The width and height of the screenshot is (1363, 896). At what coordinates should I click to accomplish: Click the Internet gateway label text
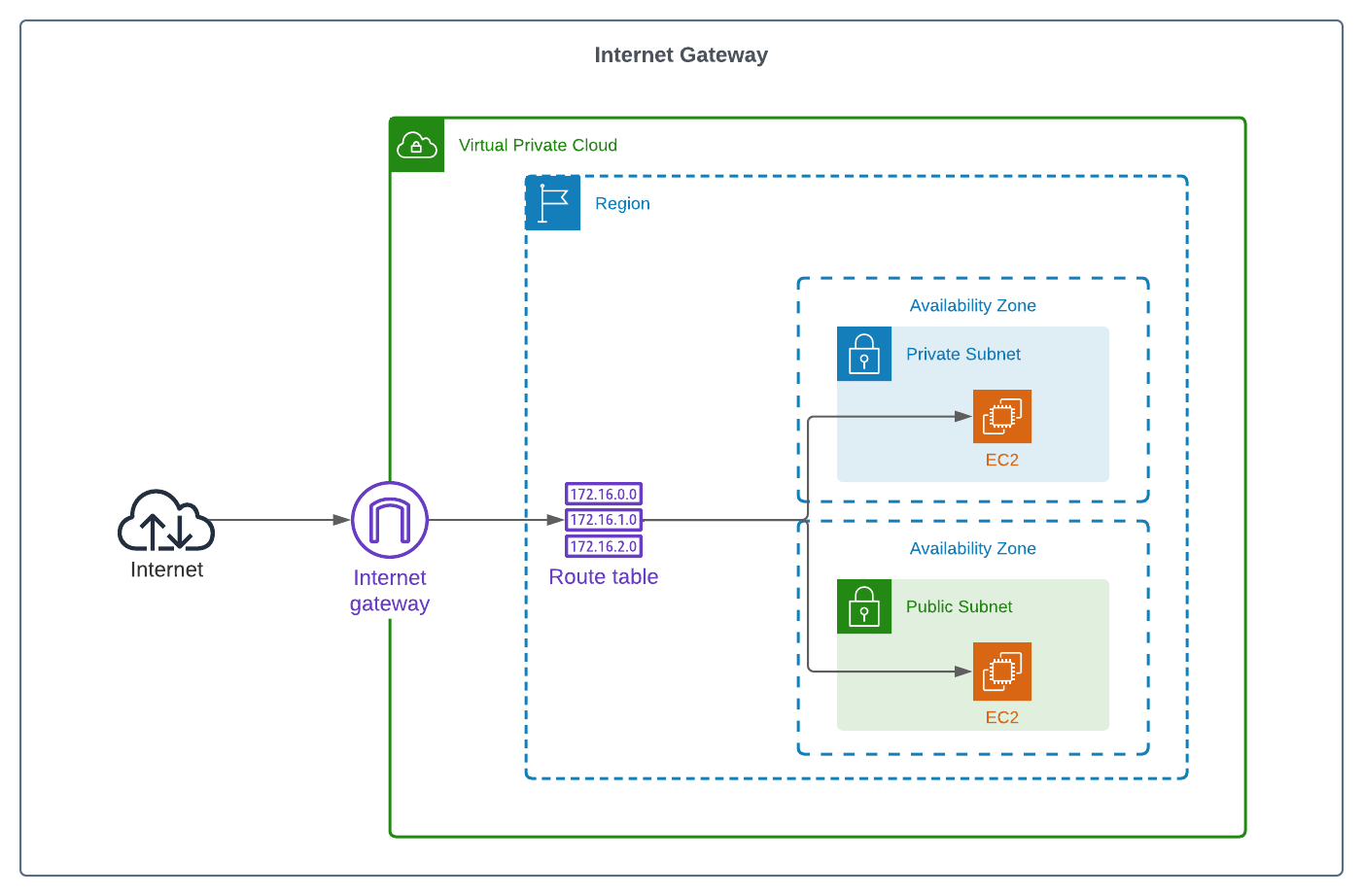point(390,590)
